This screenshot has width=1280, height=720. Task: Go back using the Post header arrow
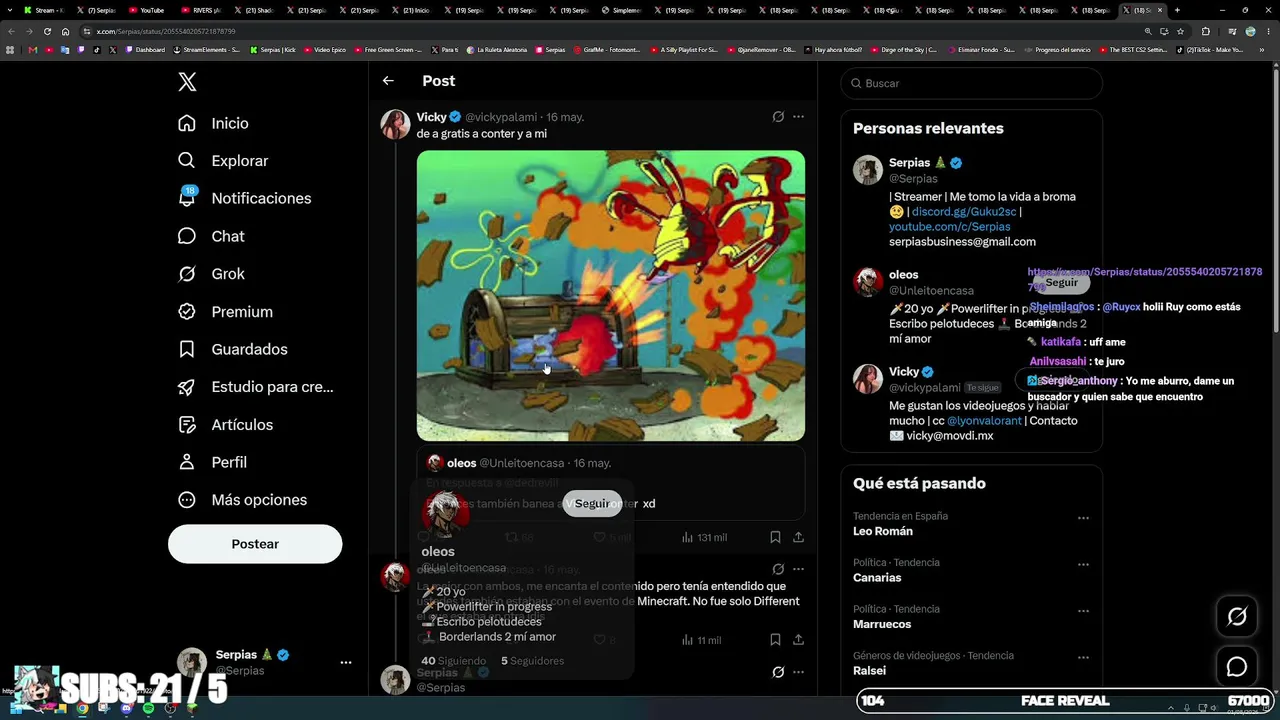tap(388, 81)
